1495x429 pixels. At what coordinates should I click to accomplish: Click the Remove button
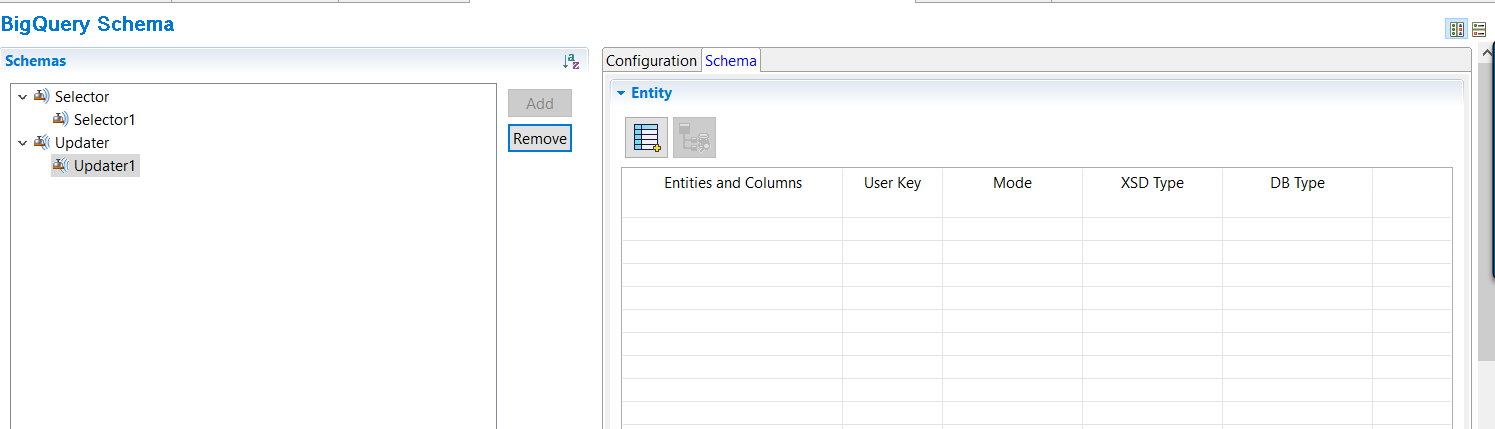click(x=540, y=138)
